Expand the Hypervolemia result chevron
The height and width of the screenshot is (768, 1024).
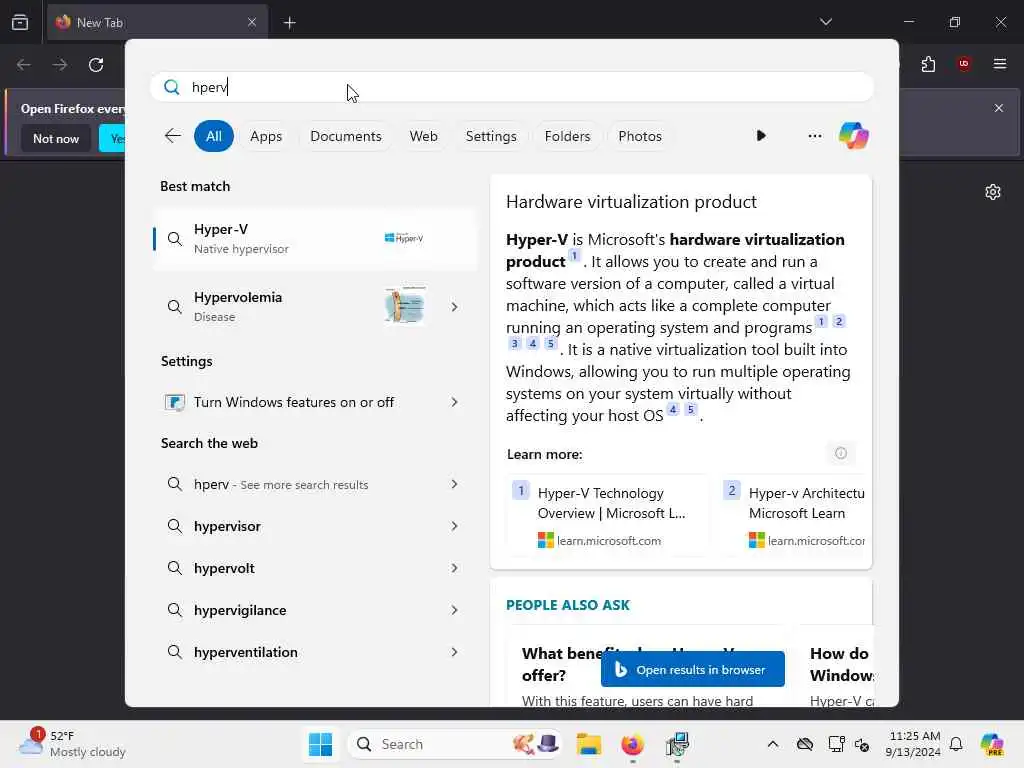(x=454, y=306)
